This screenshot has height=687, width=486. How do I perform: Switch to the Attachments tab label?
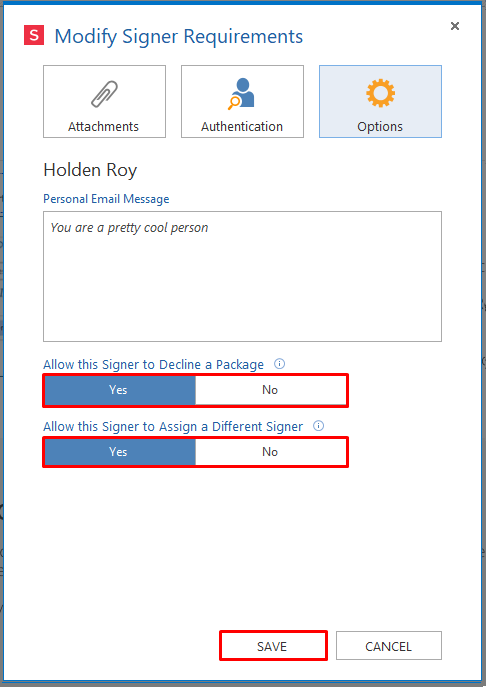click(x=103, y=127)
